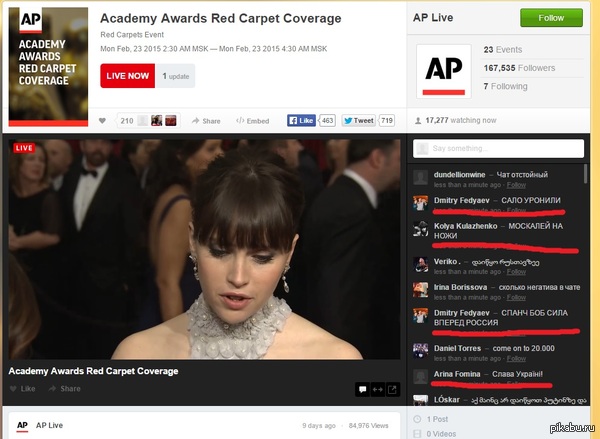
Task: Like the video under the player
Action: 22,388
